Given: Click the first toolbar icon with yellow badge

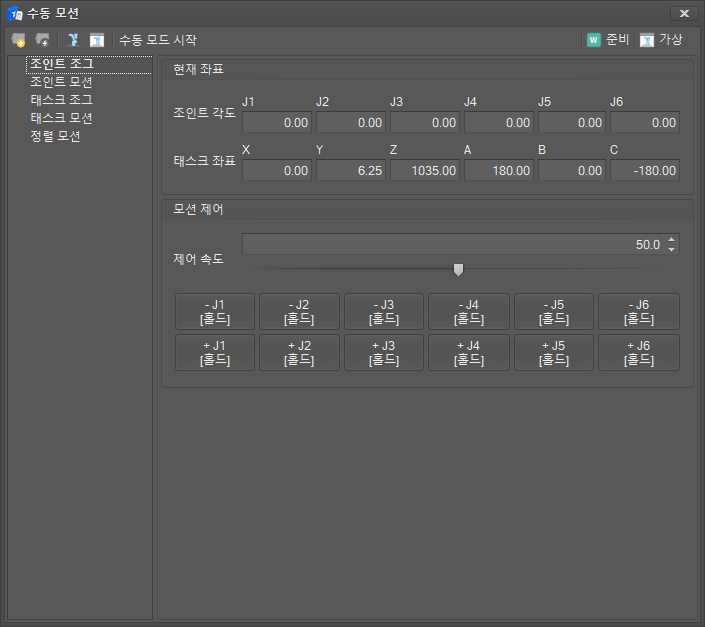Looking at the screenshot, I should (18, 40).
